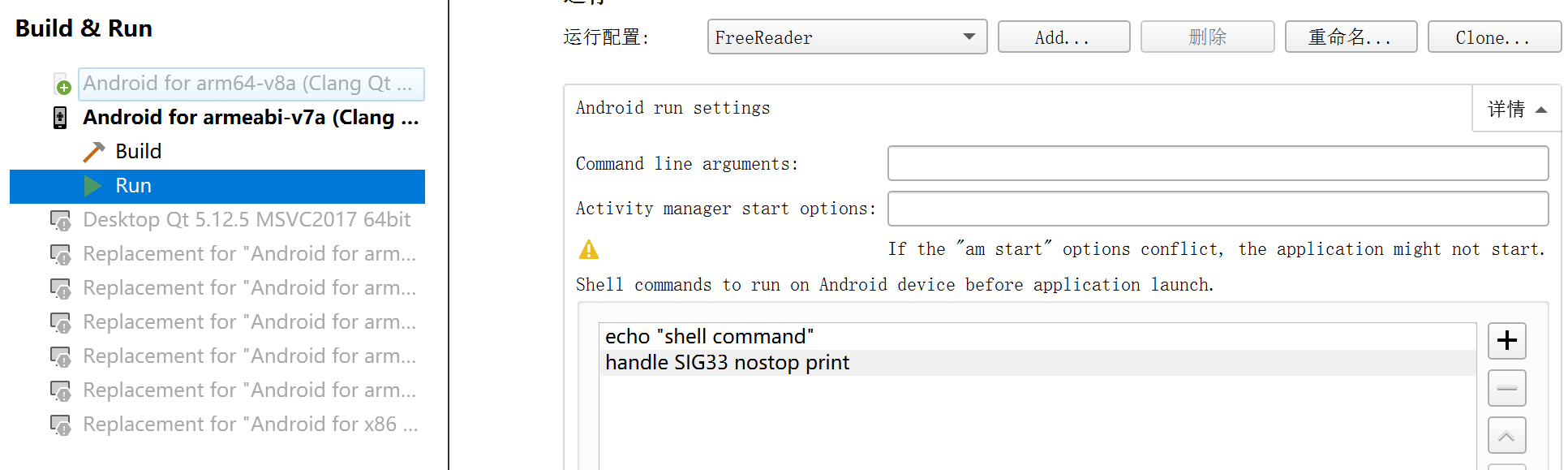This screenshot has height=470, width=1568.
Task: Click the phone icon for Android armeabi-v7a kit
Action: [60, 118]
